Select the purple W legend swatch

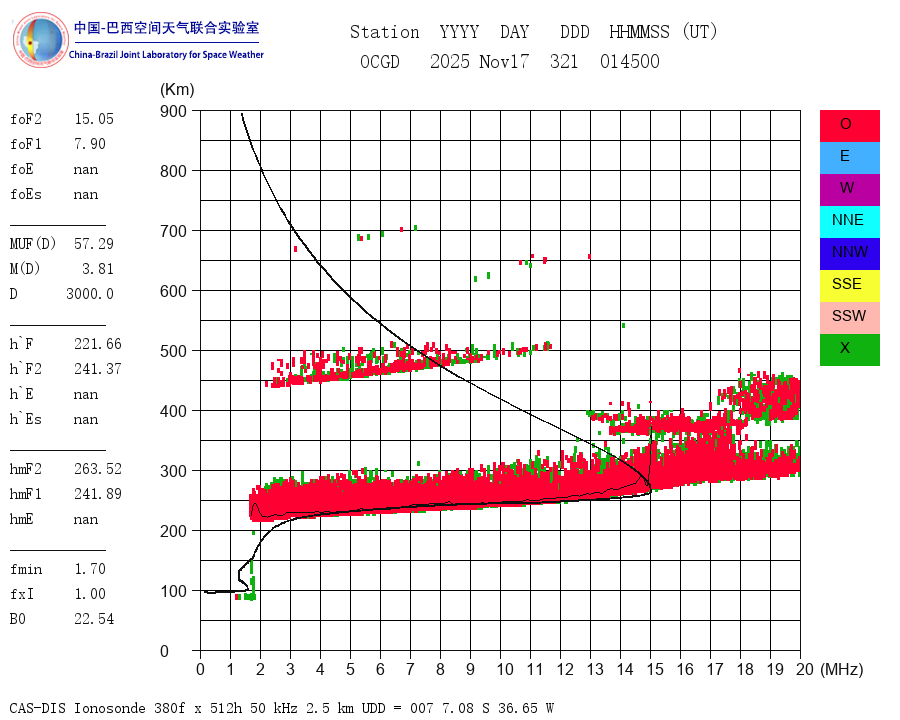point(849,190)
